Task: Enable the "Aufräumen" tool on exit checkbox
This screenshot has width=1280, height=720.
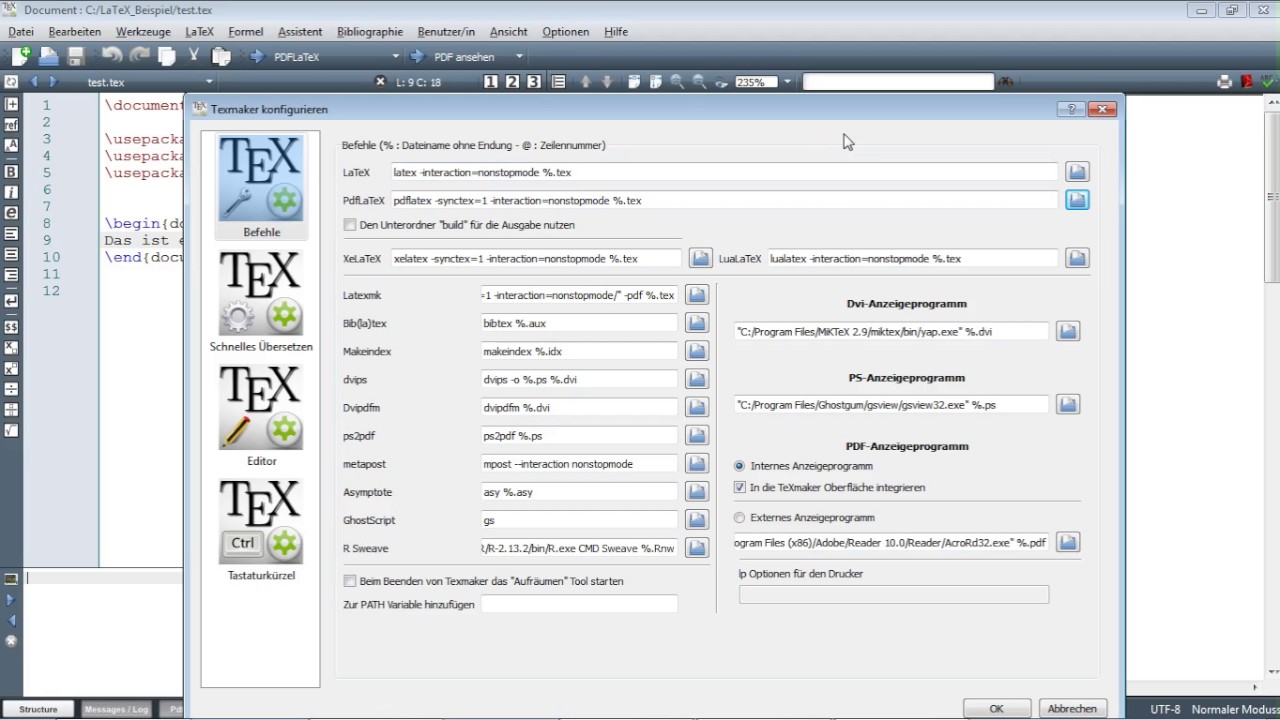Action: coord(350,581)
